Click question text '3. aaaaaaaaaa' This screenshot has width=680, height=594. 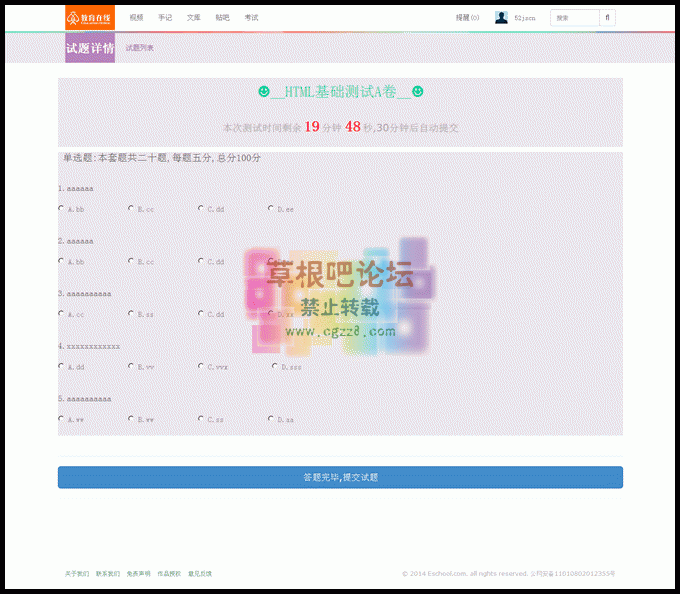pos(85,294)
